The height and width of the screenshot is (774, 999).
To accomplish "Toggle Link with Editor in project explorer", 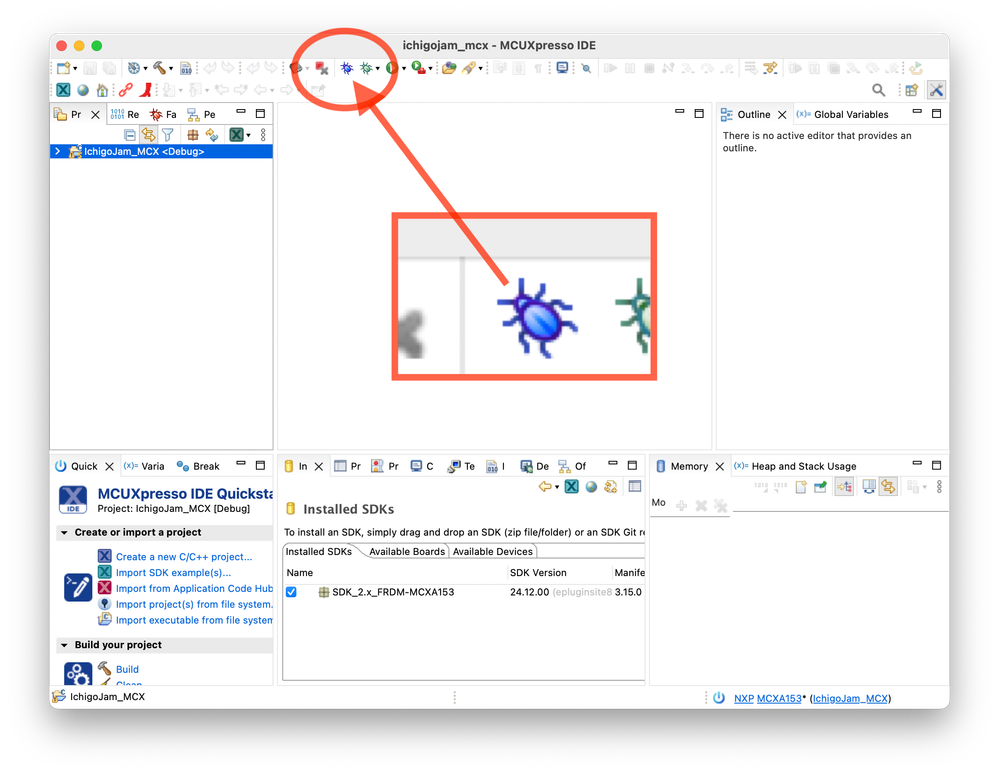I will 148,135.
